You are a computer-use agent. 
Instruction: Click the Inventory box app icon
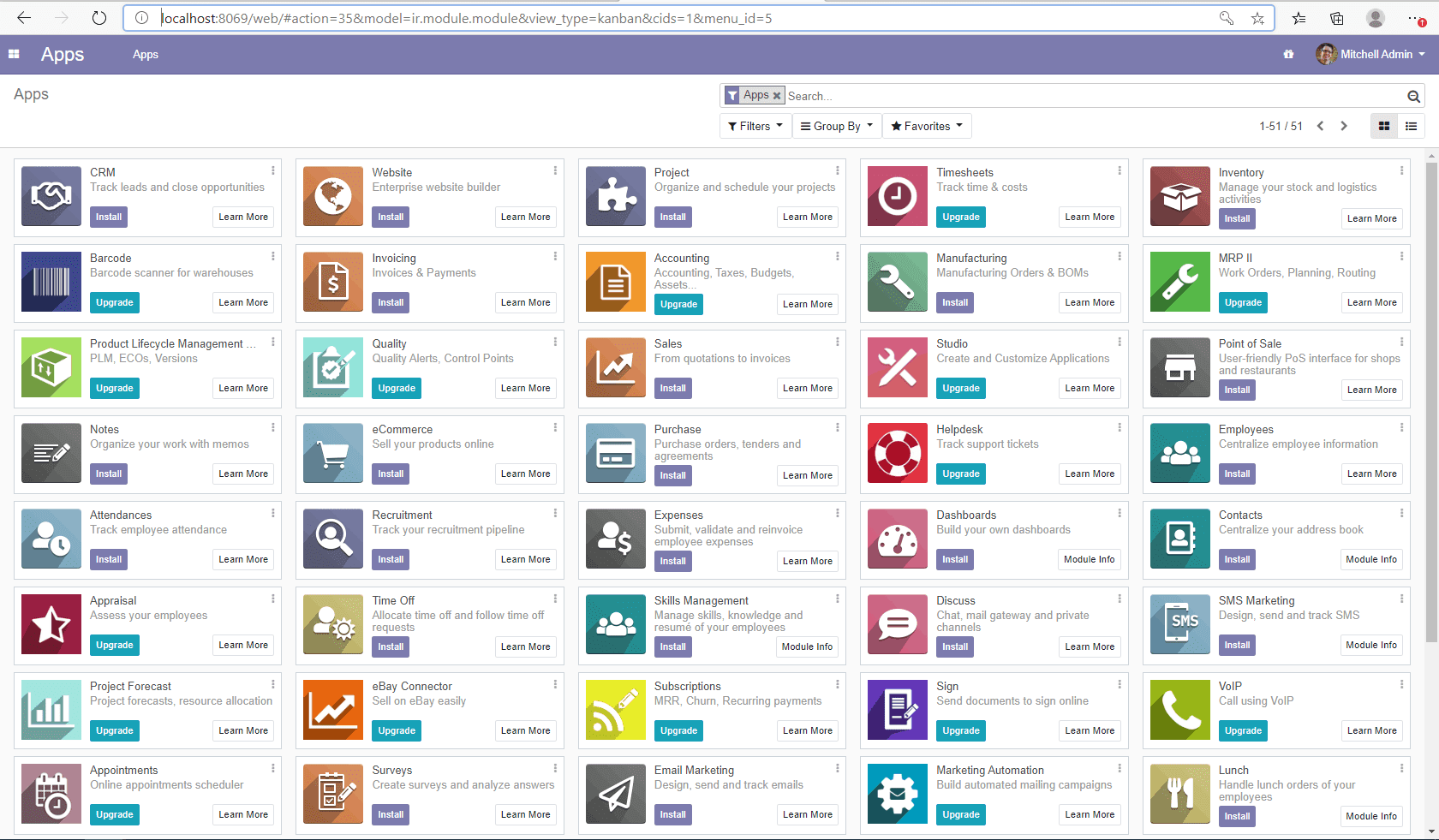click(1179, 196)
